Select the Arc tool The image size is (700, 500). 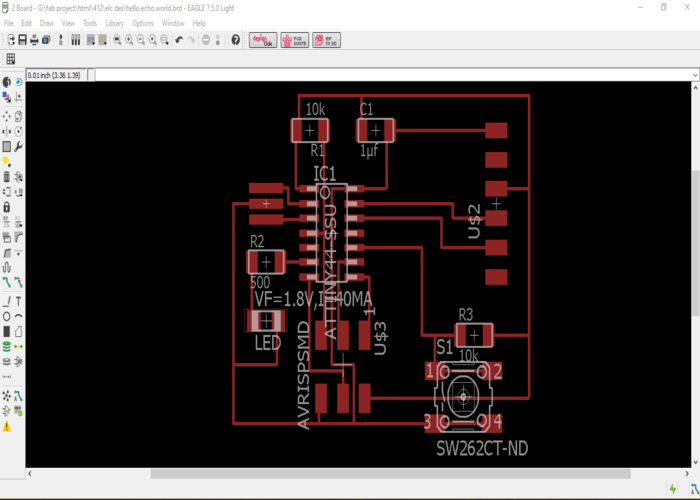point(18,317)
